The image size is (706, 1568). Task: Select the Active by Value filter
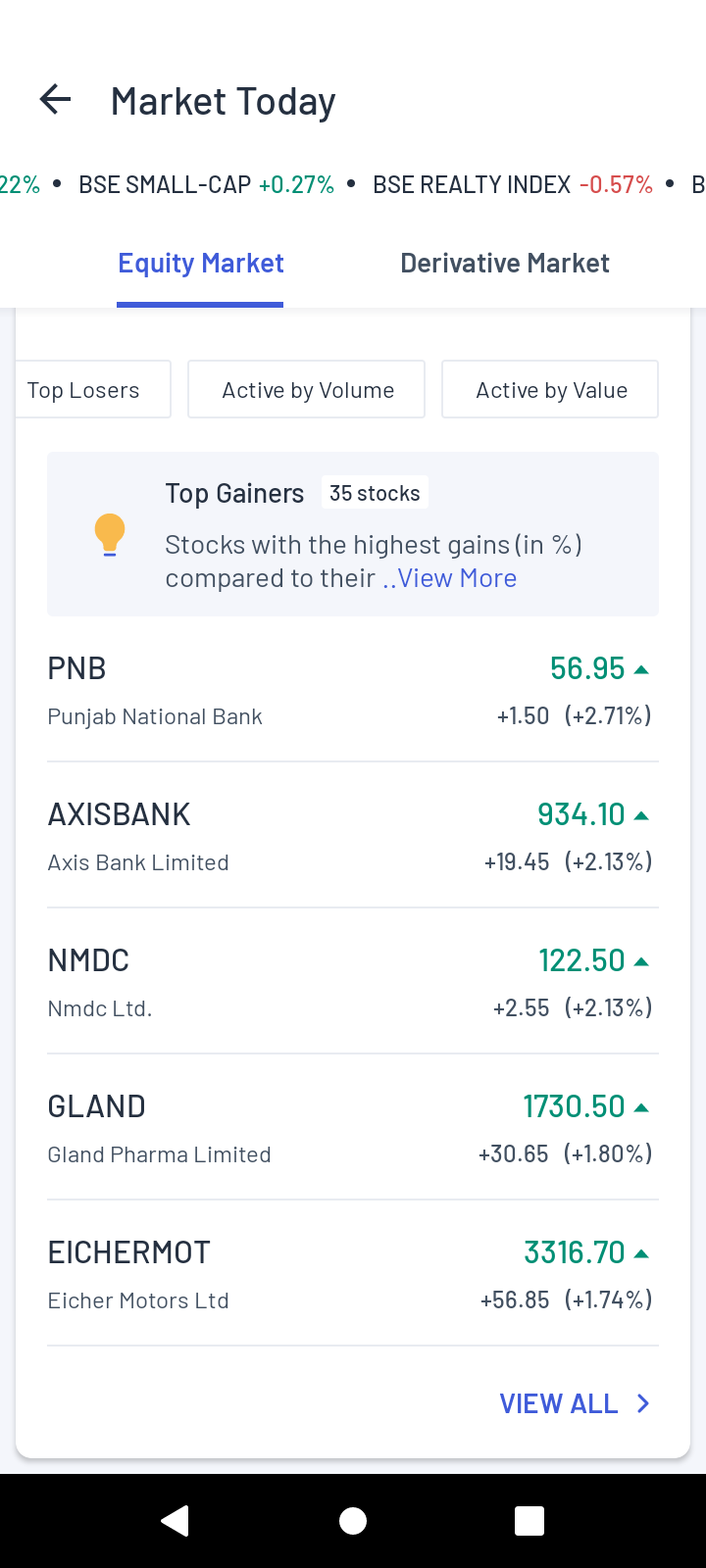click(550, 390)
